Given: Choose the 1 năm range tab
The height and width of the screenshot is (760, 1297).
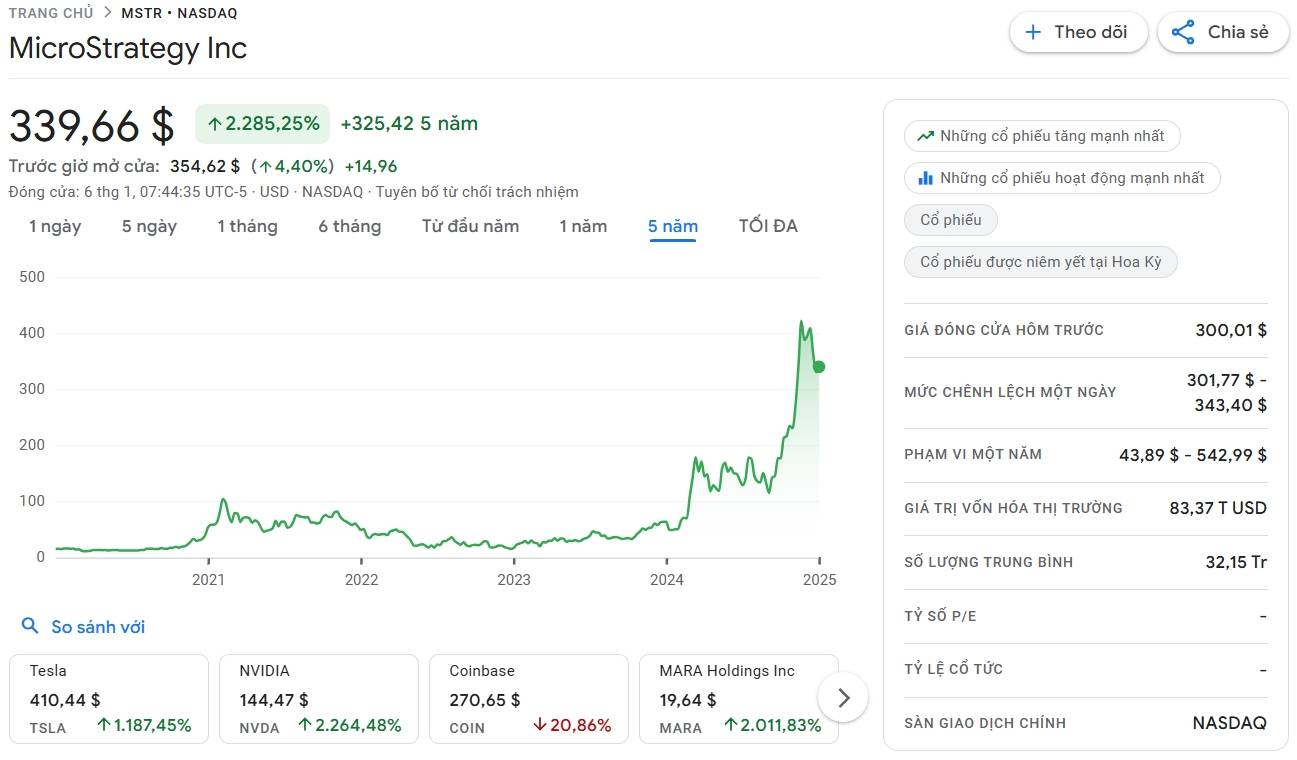Looking at the screenshot, I should coord(583,226).
